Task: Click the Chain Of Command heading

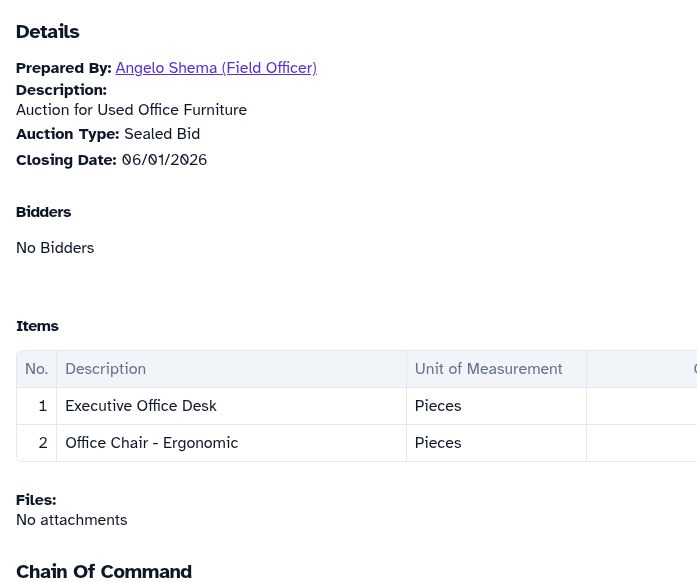Action: [x=104, y=571]
